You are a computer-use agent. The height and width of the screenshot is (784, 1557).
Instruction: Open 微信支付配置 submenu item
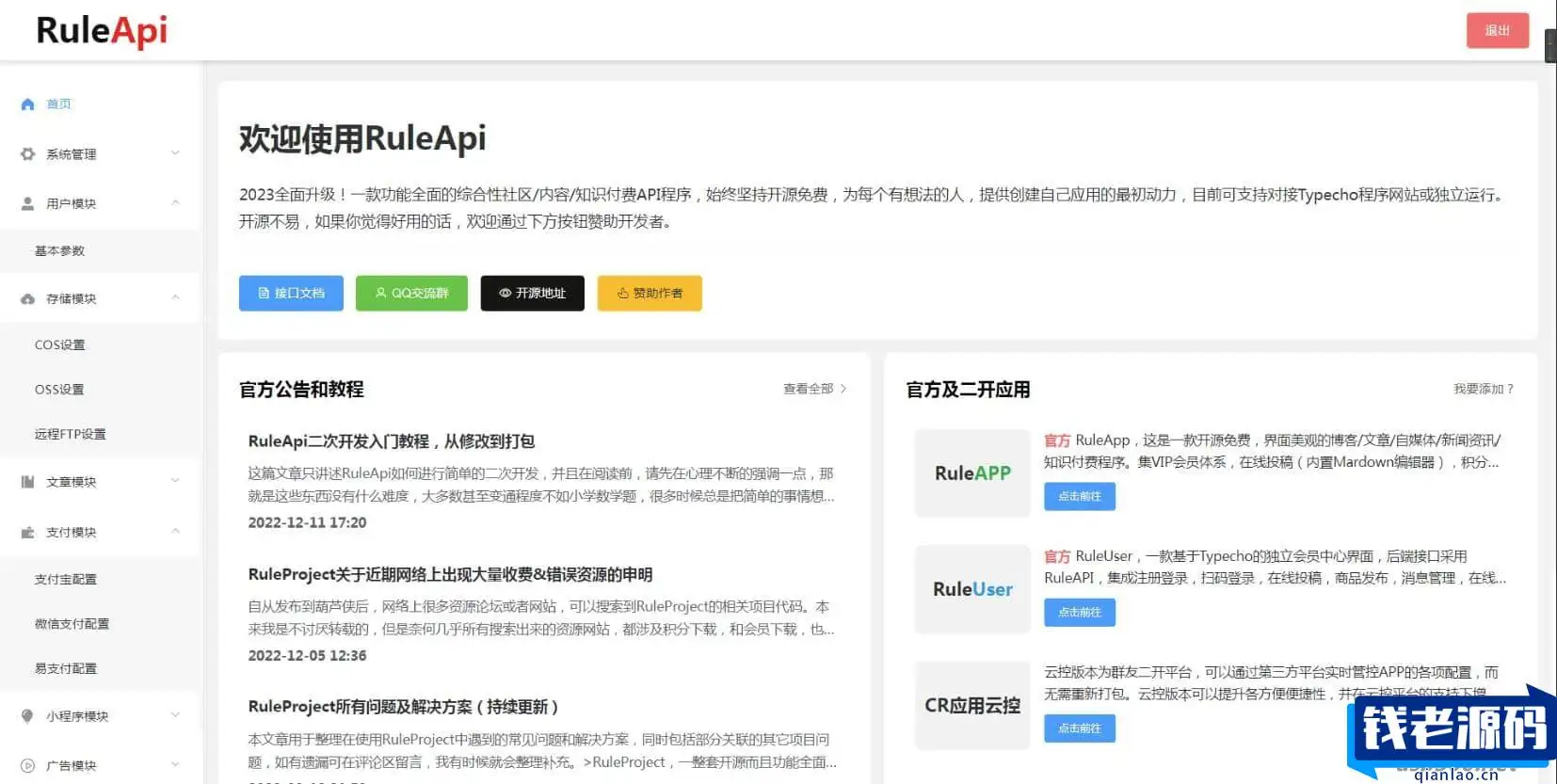(72, 623)
